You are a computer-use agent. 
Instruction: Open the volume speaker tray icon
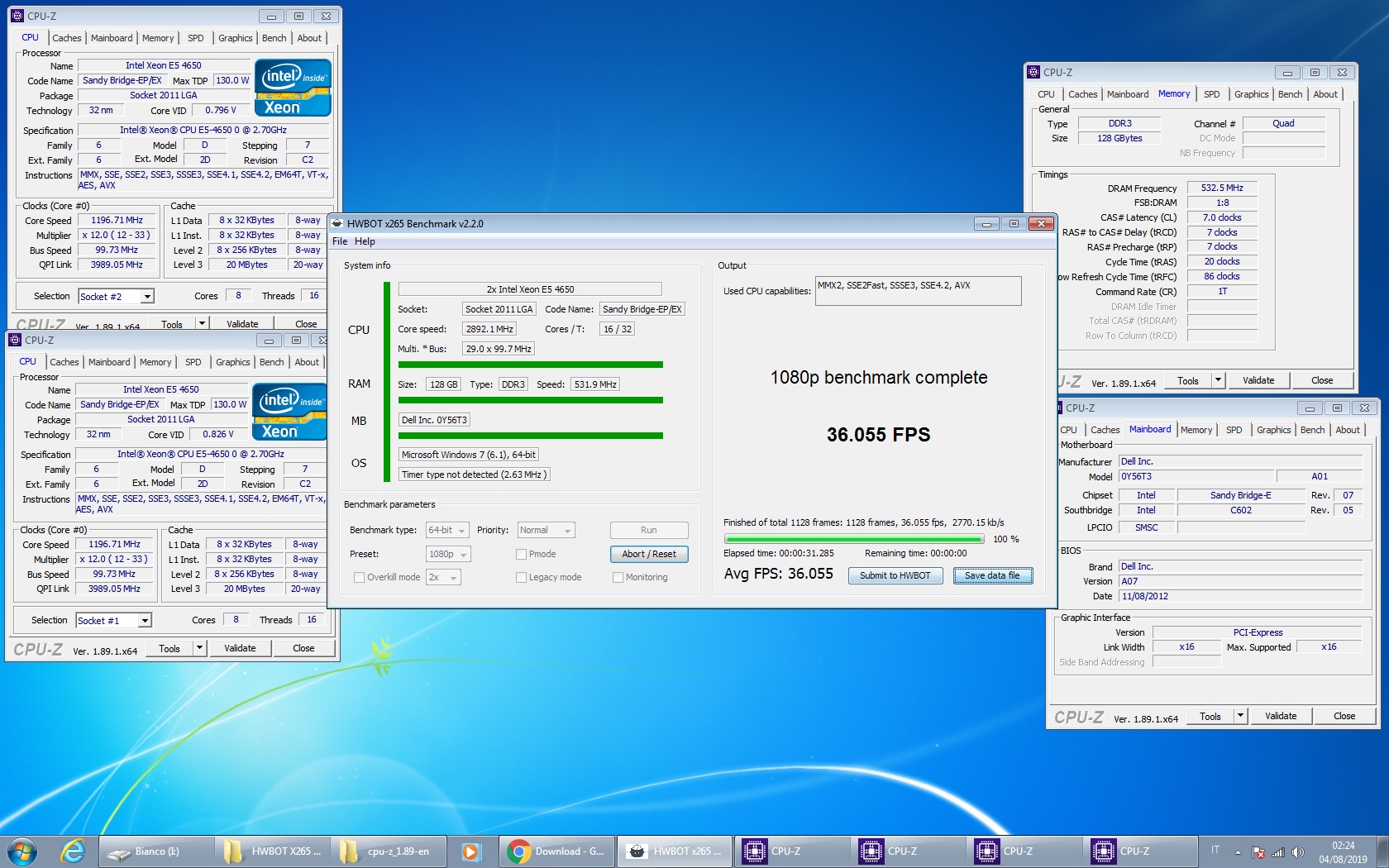click(1298, 851)
